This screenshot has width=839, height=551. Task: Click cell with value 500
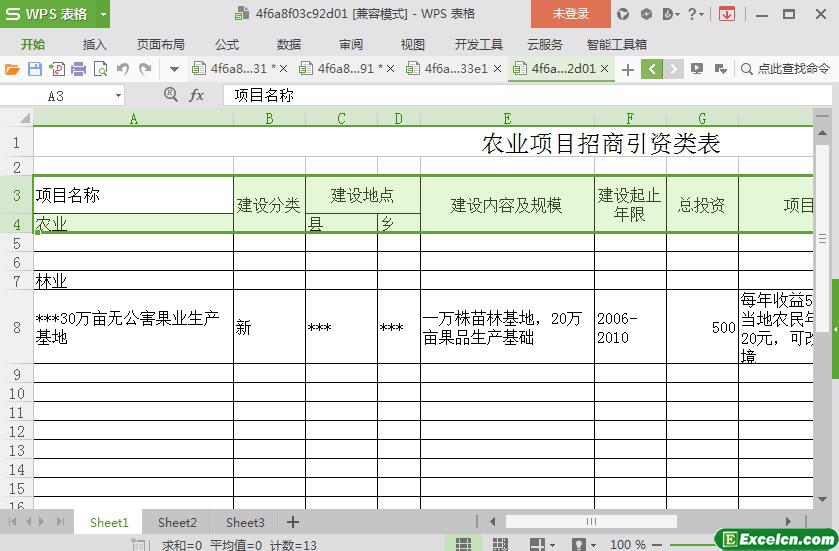[x=702, y=327]
